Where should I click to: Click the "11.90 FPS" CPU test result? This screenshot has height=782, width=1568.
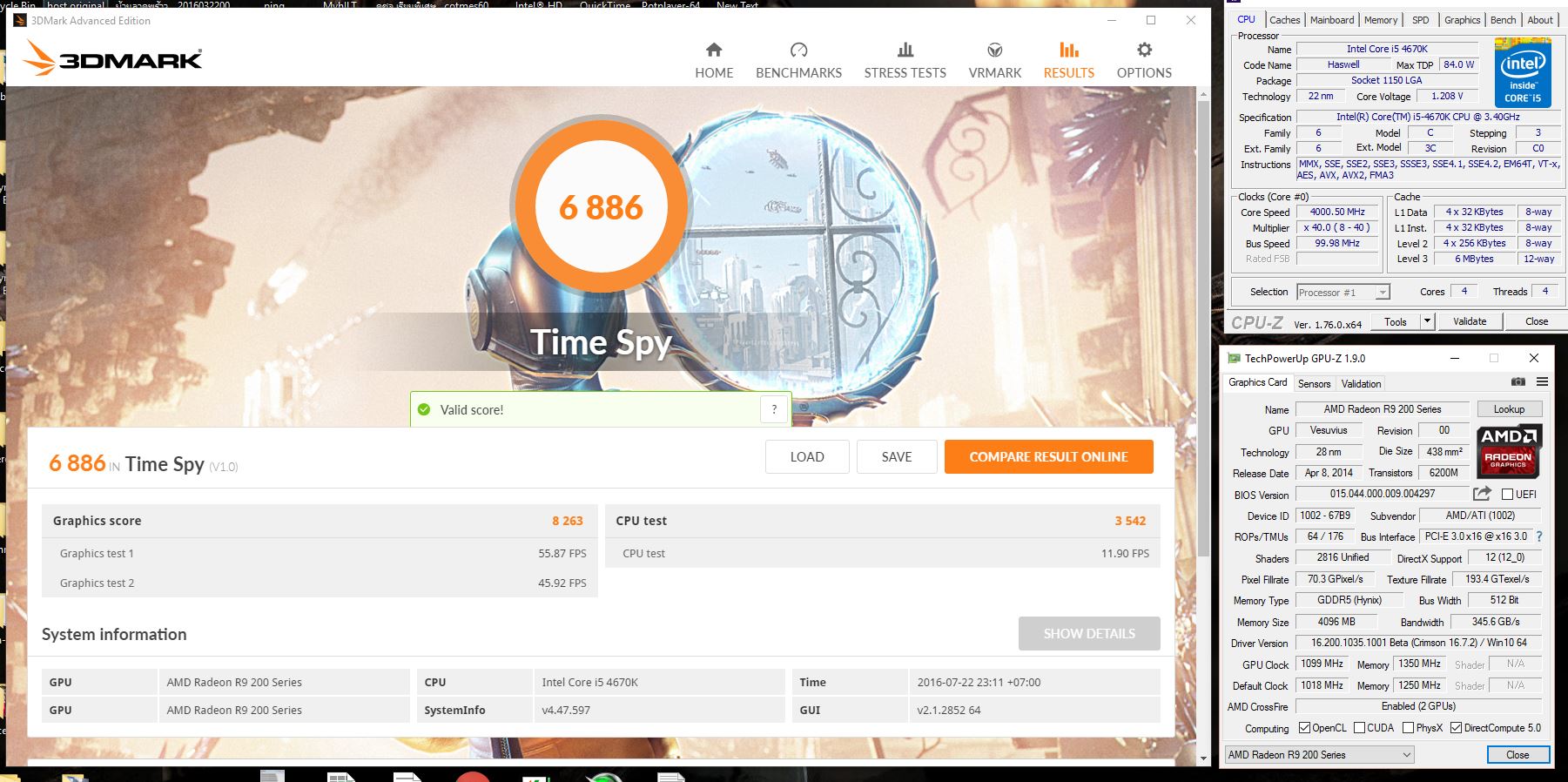(1125, 554)
